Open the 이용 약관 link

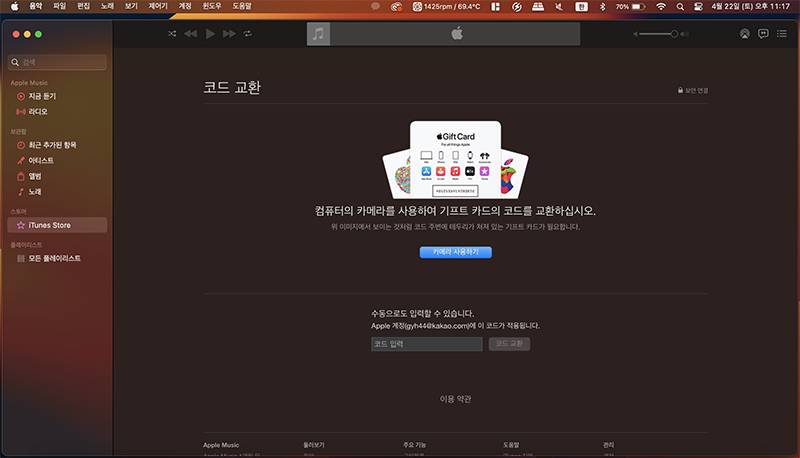tap(456, 399)
